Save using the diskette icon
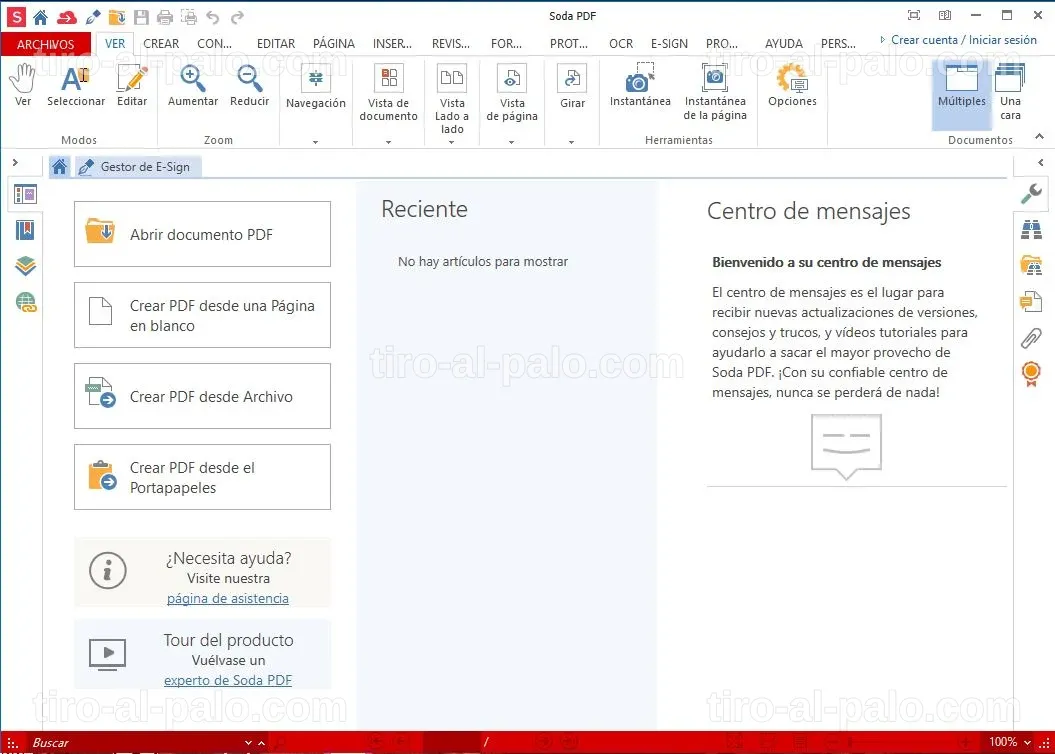This screenshot has width=1055, height=754. (x=141, y=17)
